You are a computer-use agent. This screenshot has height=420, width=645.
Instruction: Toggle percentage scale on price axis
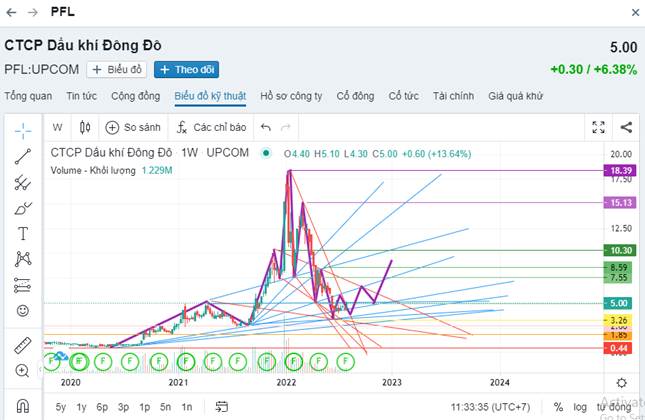[x=556, y=407]
